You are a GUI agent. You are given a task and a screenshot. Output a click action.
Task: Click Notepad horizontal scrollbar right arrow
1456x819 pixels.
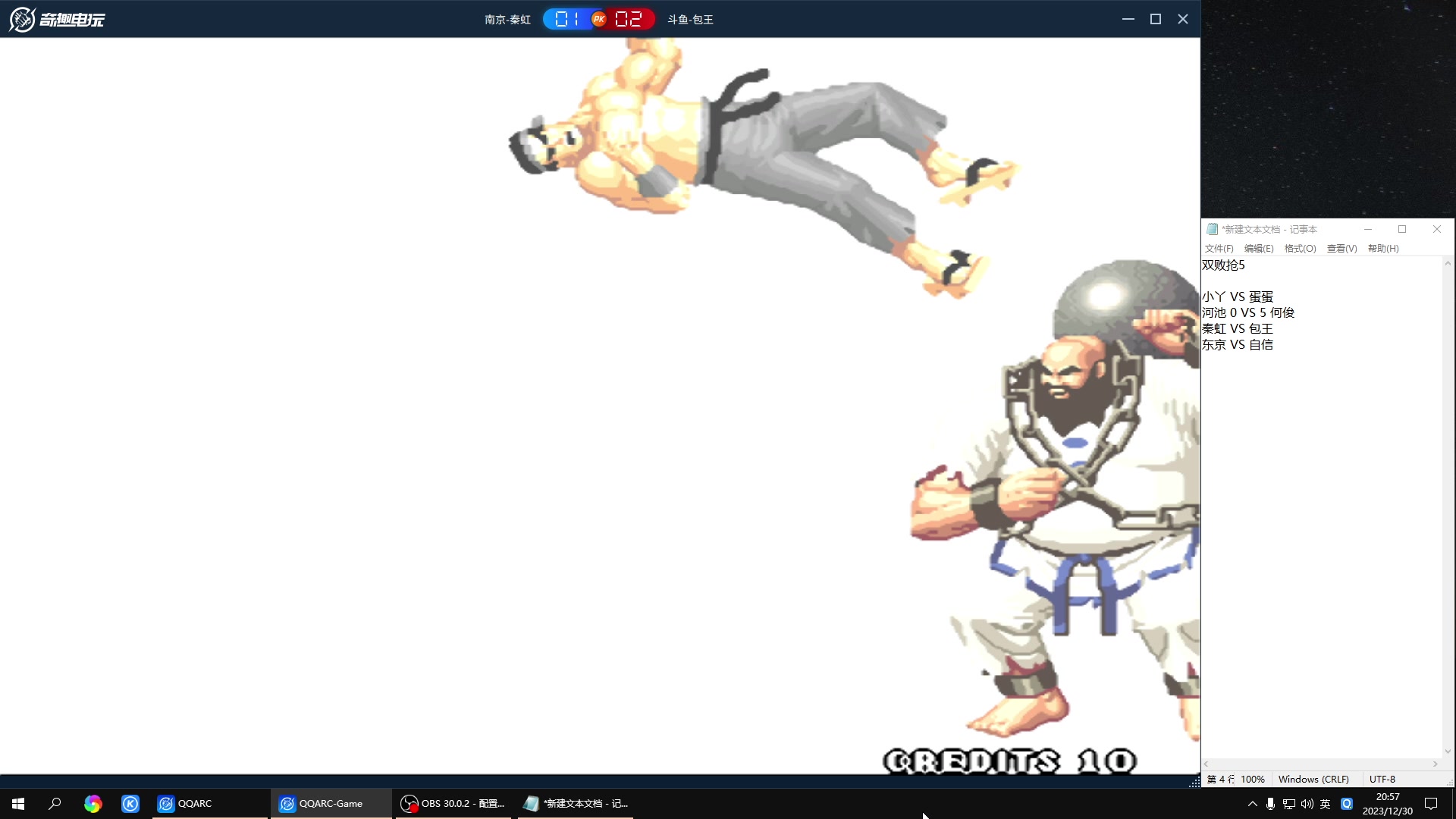pos(1435,764)
